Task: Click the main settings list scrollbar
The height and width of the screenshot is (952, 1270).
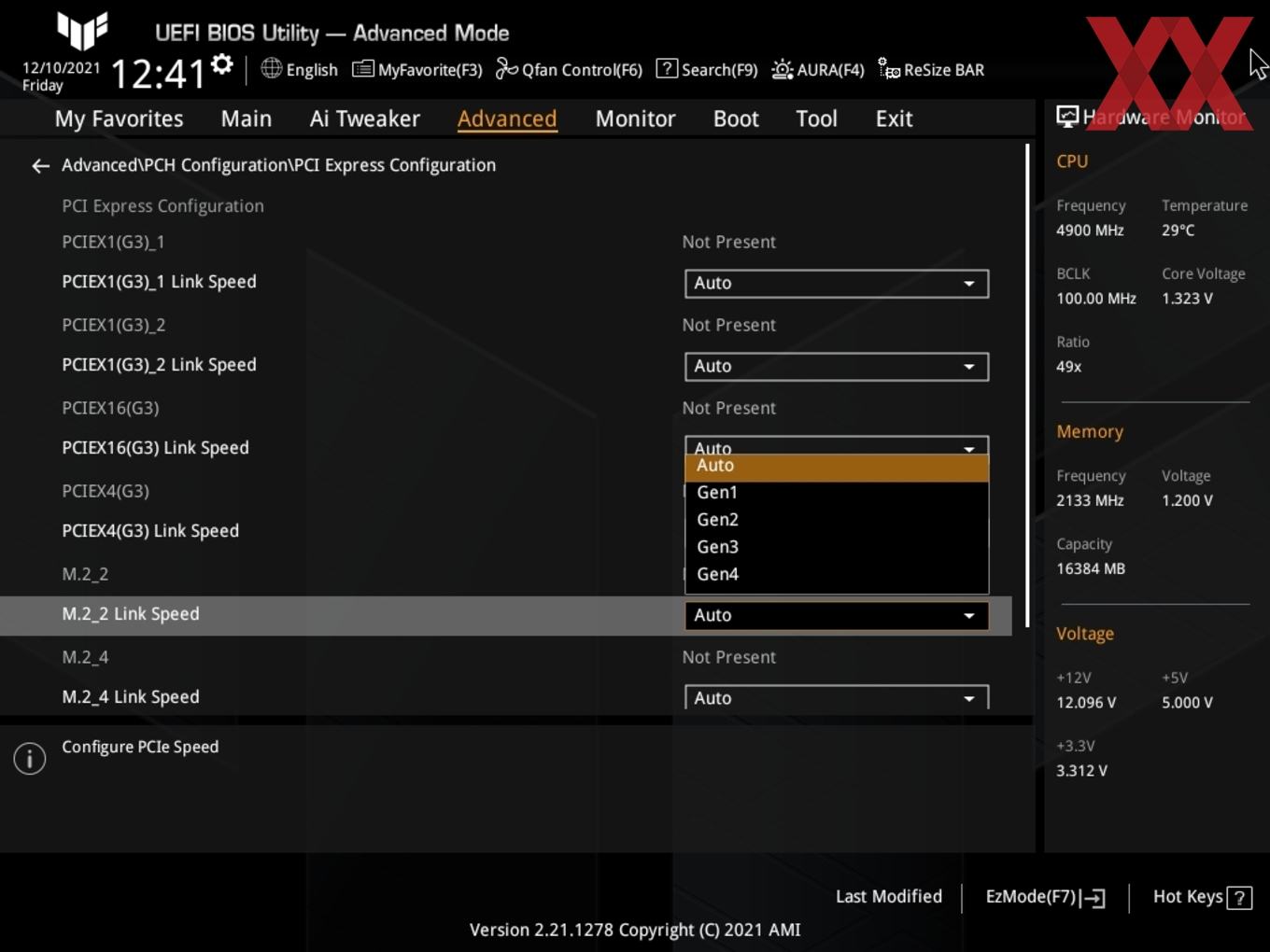Action: pyautogui.click(x=1027, y=385)
